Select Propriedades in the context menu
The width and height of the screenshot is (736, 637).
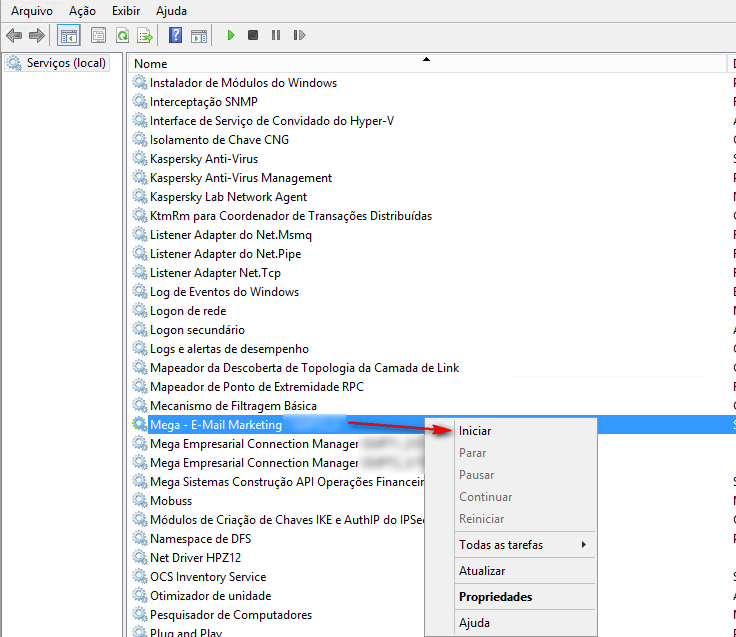click(495, 597)
